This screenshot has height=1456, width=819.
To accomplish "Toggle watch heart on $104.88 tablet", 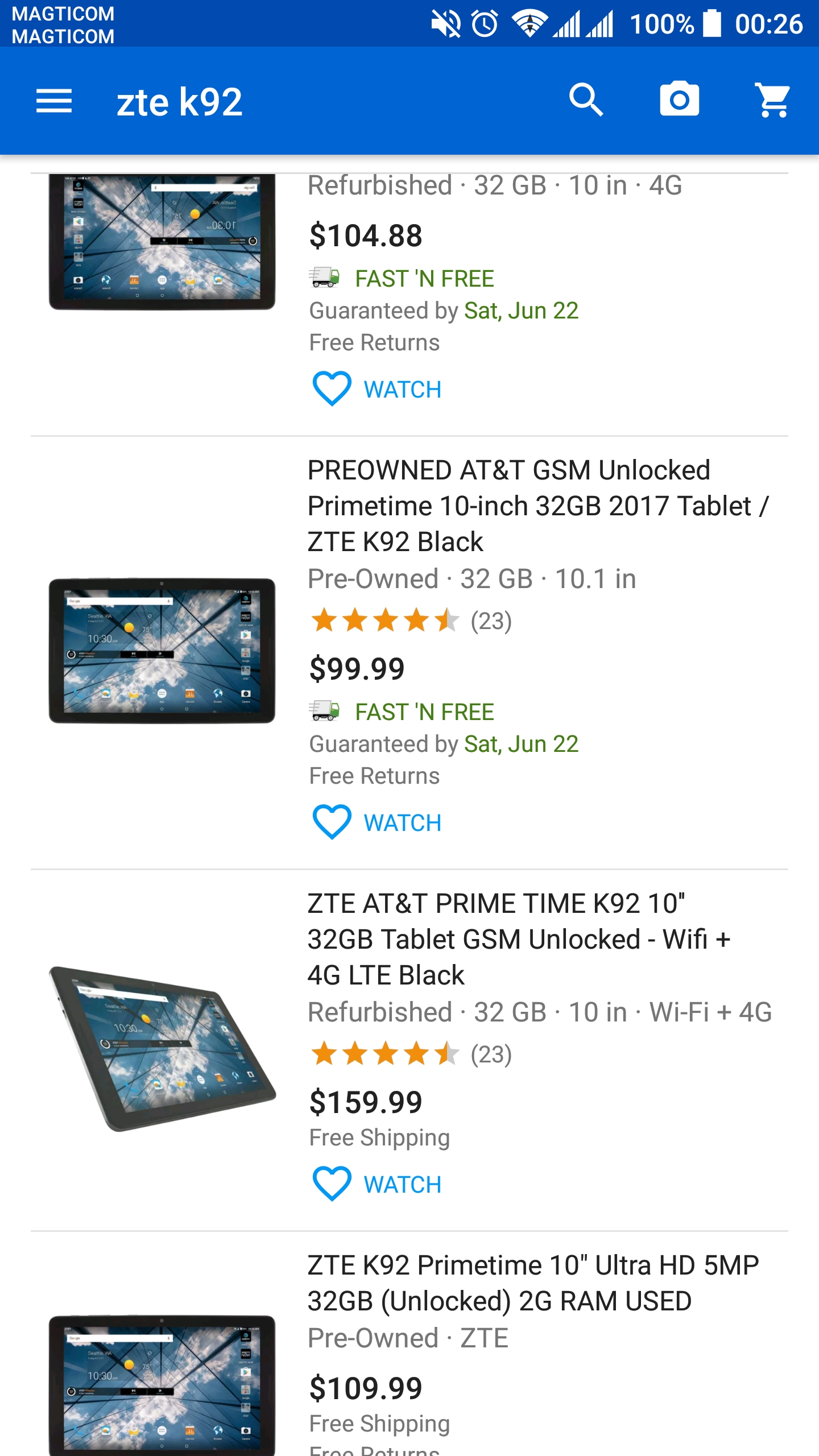I will [x=332, y=389].
